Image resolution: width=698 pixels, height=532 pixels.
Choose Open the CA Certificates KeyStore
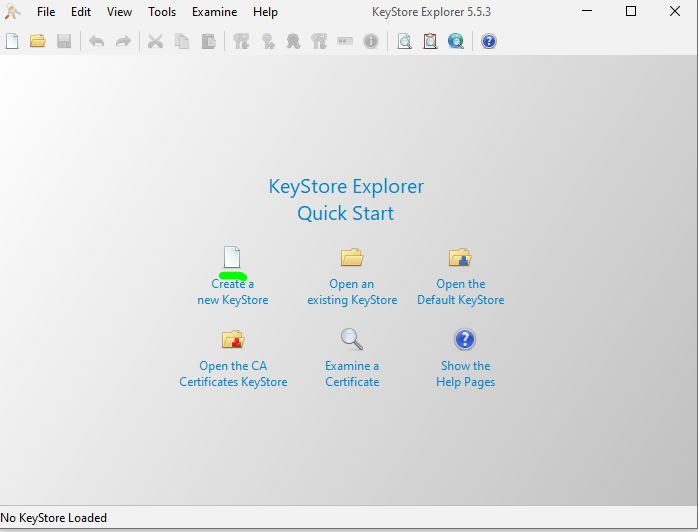[x=233, y=358]
